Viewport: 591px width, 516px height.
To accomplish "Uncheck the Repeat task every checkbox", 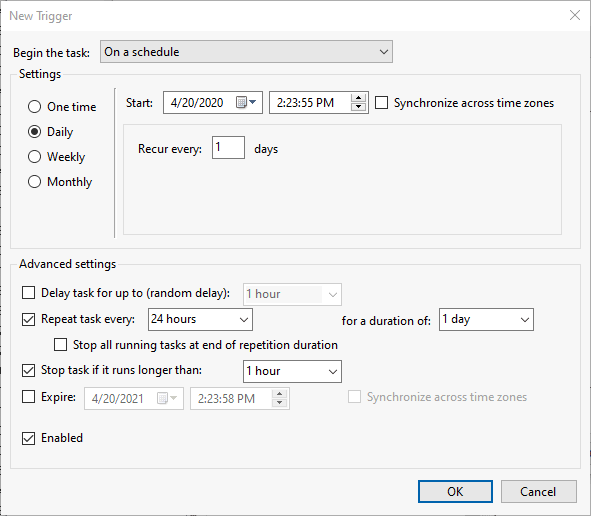I will [29, 319].
